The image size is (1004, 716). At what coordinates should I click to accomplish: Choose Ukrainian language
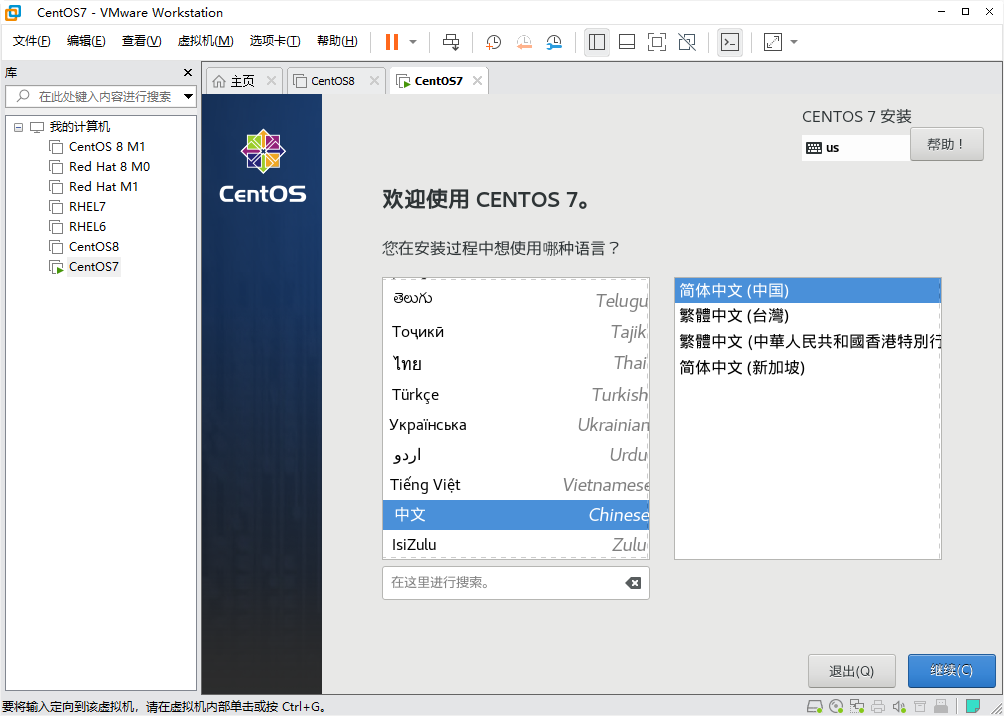tap(515, 425)
